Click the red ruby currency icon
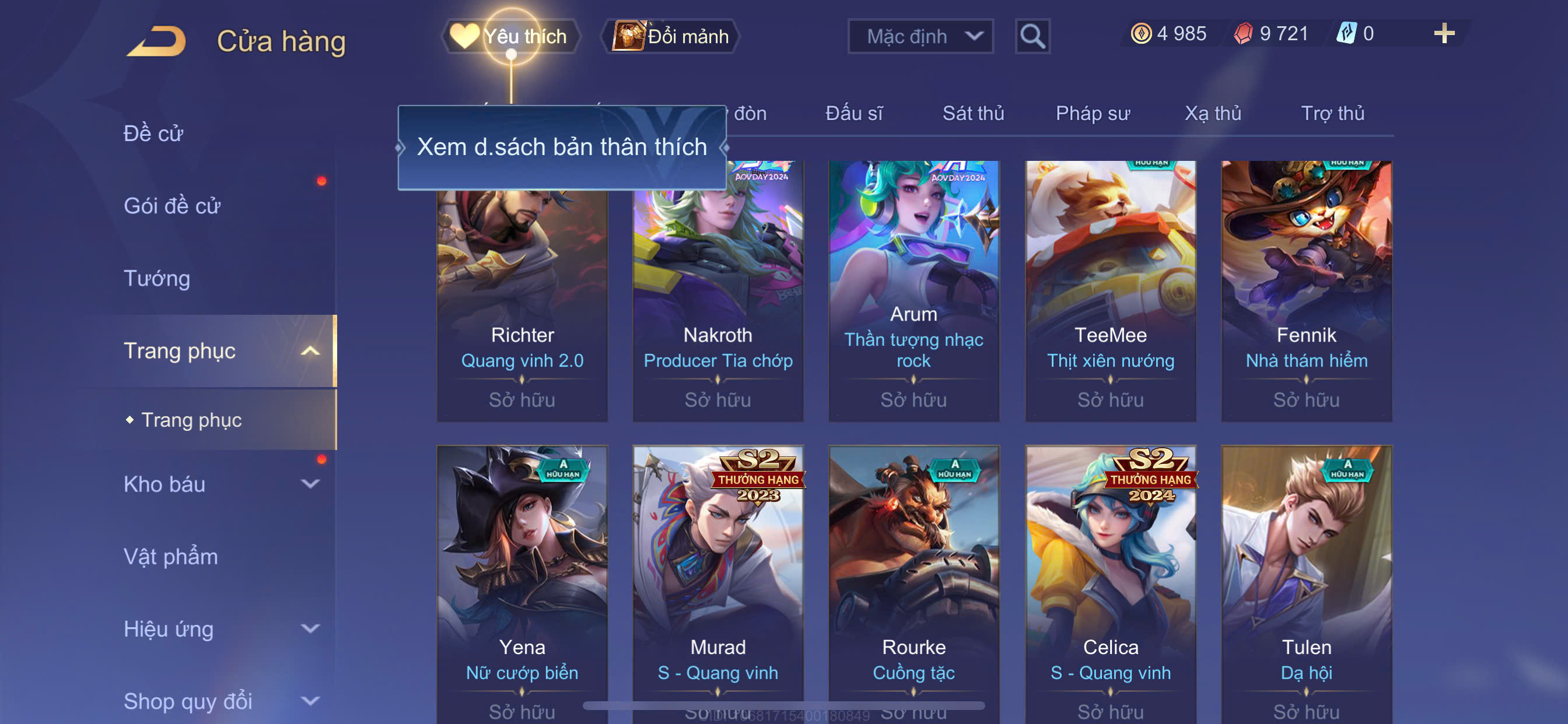Image resolution: width=1568 pixels, height=724 pixels. [x=1243, y=33]
